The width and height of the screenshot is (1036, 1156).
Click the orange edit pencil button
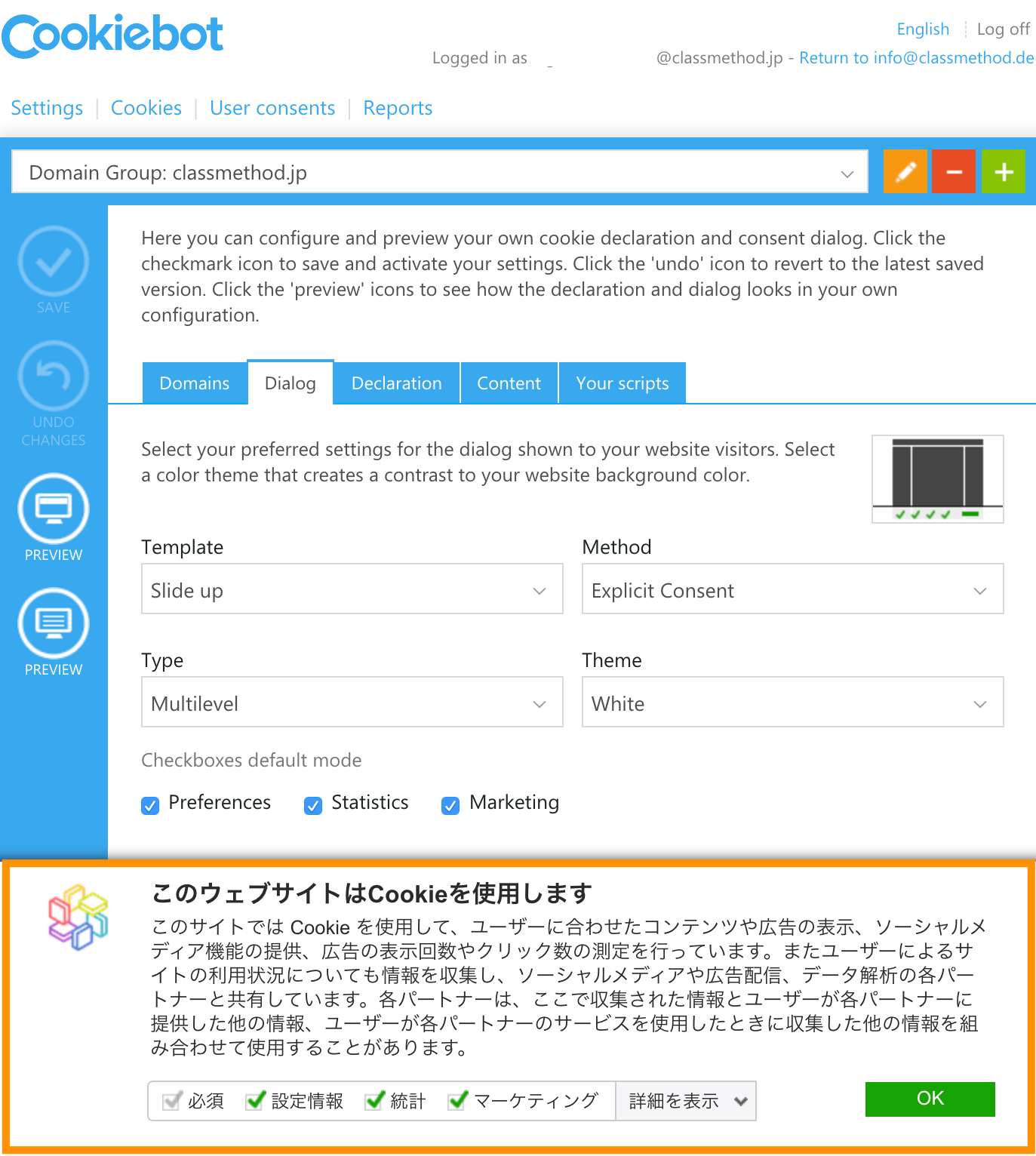905,171
